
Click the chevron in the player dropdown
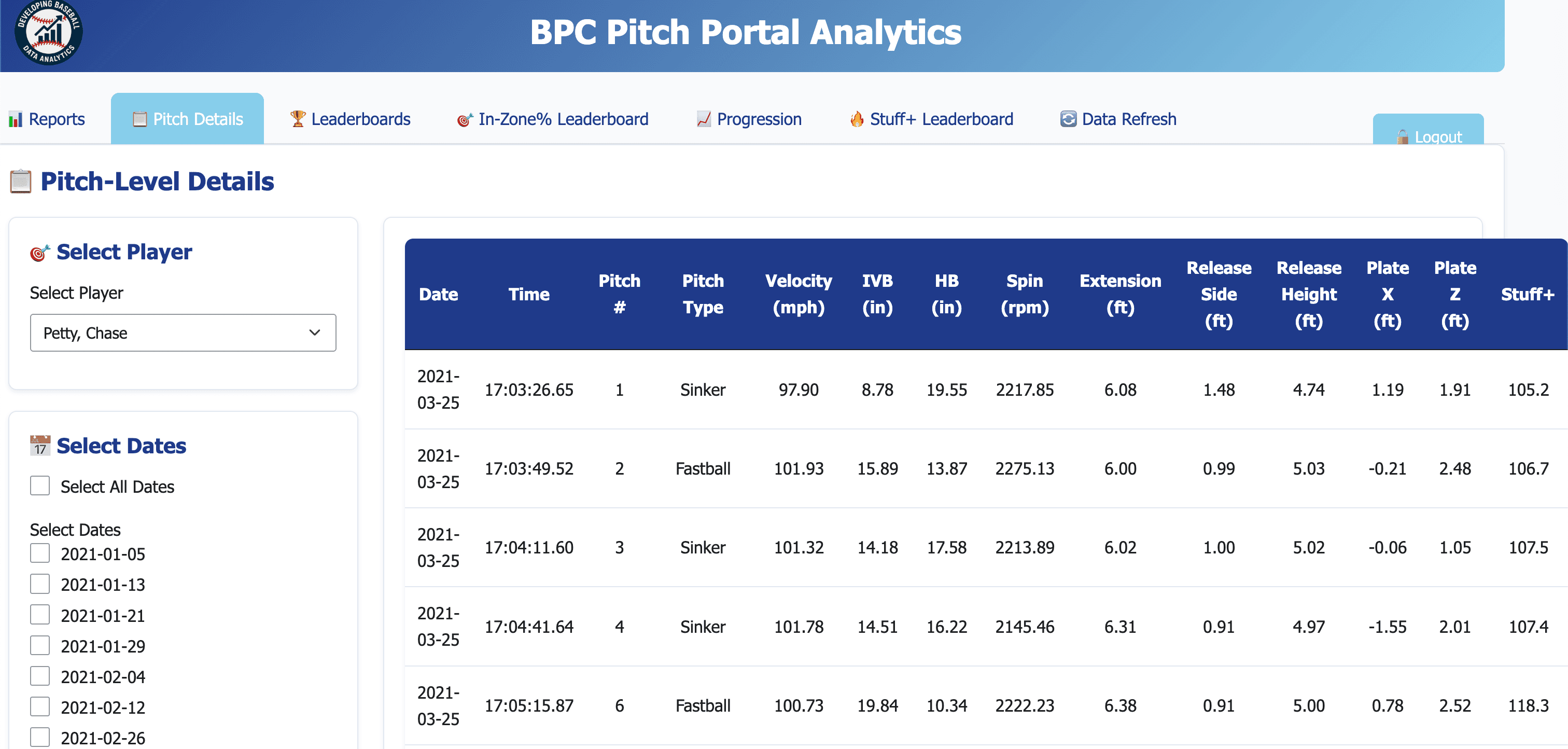tap(315, 332)
